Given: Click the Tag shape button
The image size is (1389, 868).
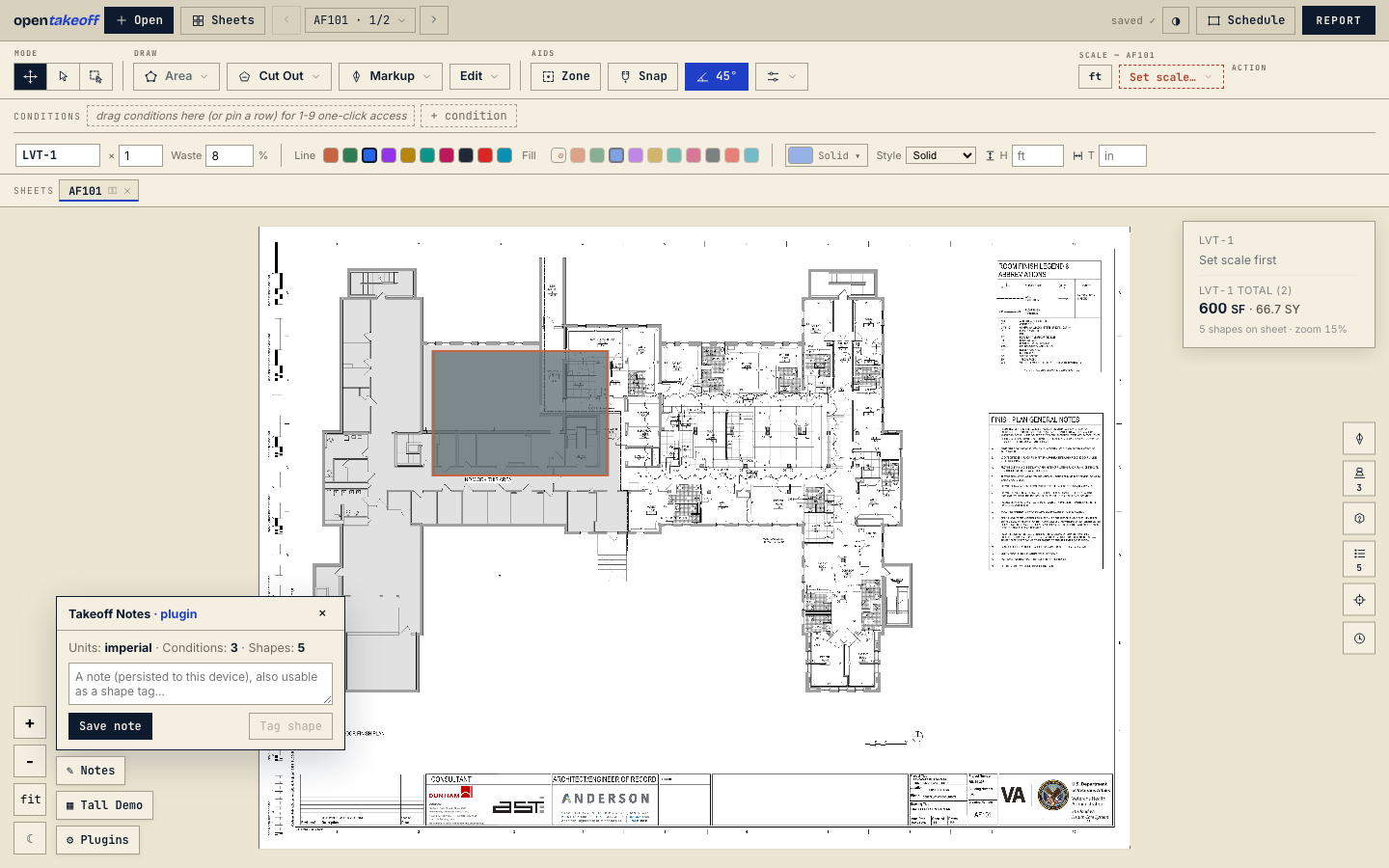Looking at the screenshot, I should click(x=290, y=726).
